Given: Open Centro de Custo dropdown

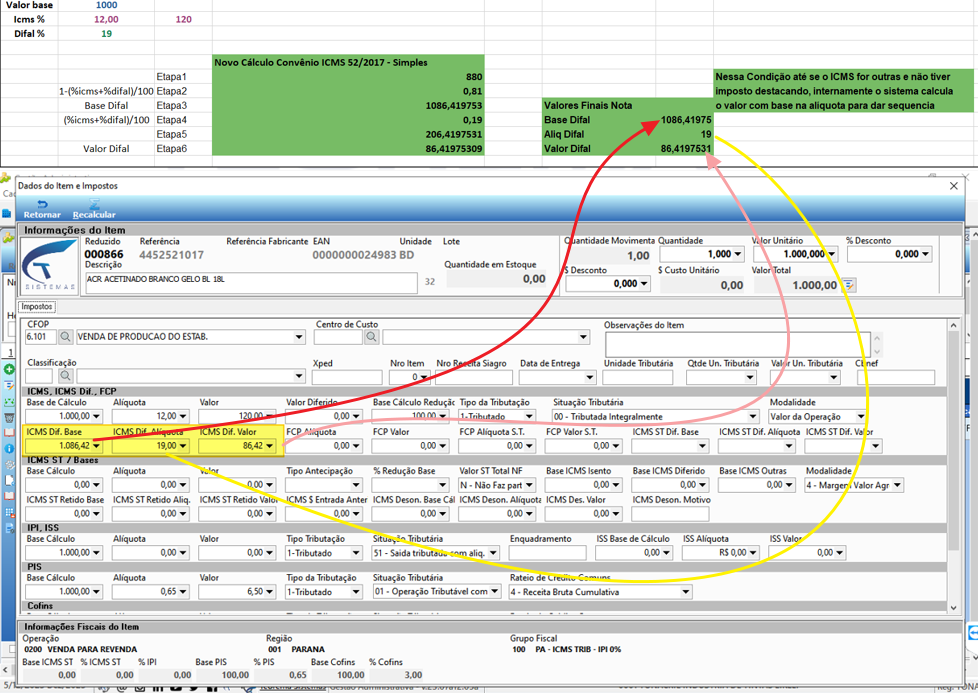Looking at the screenshot, I should 583,337.
